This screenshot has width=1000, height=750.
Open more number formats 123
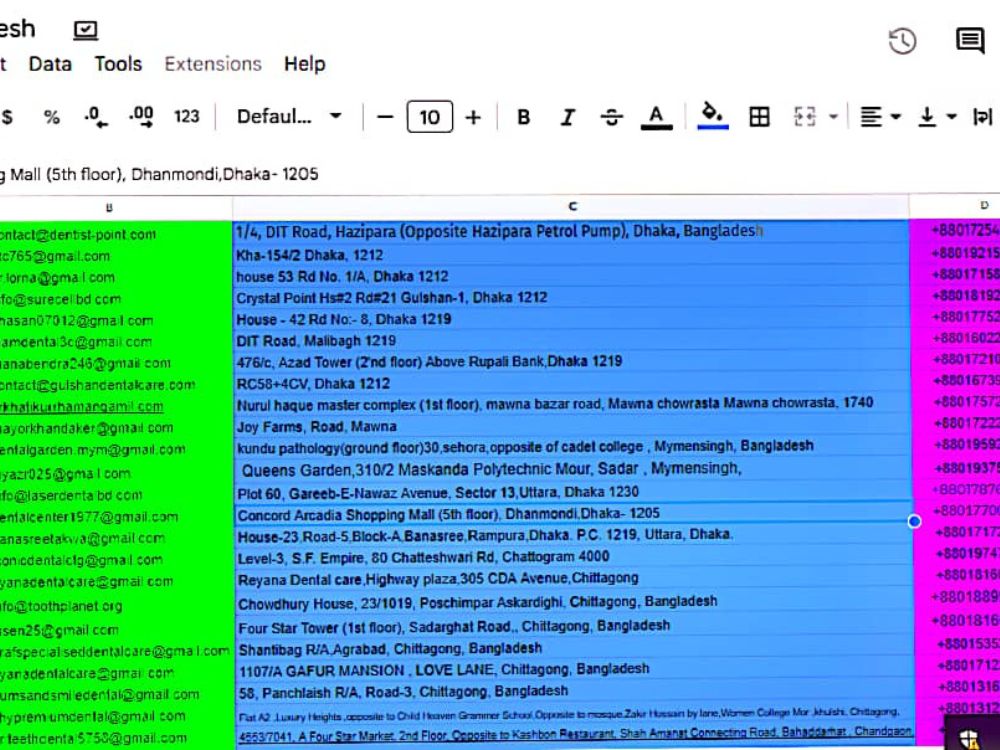(x=186, y=117)
